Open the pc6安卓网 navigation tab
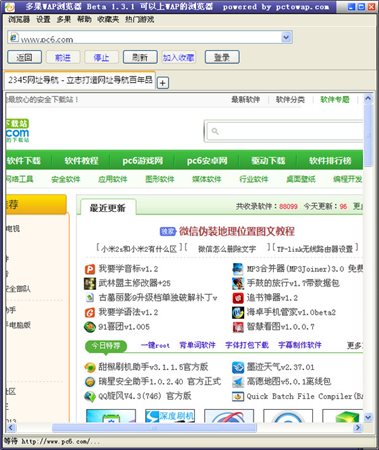 click(x=207, y=161)
